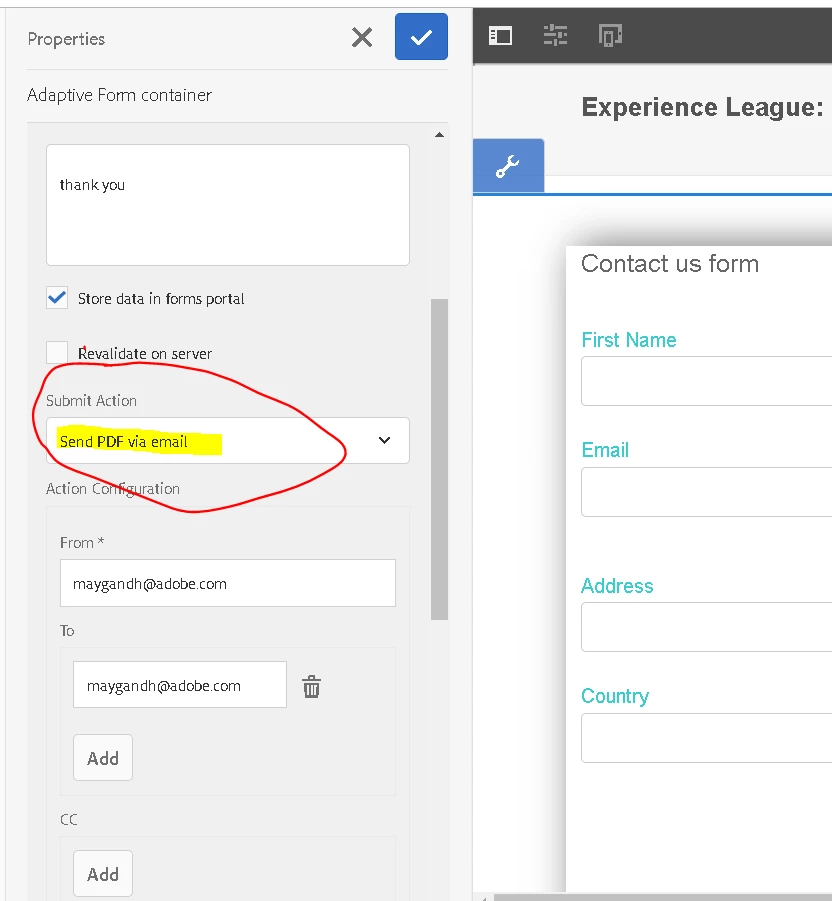832x901 pixels.
Task: Click the First Name form field
Action: pyautogui.click(x=707, y=381)
